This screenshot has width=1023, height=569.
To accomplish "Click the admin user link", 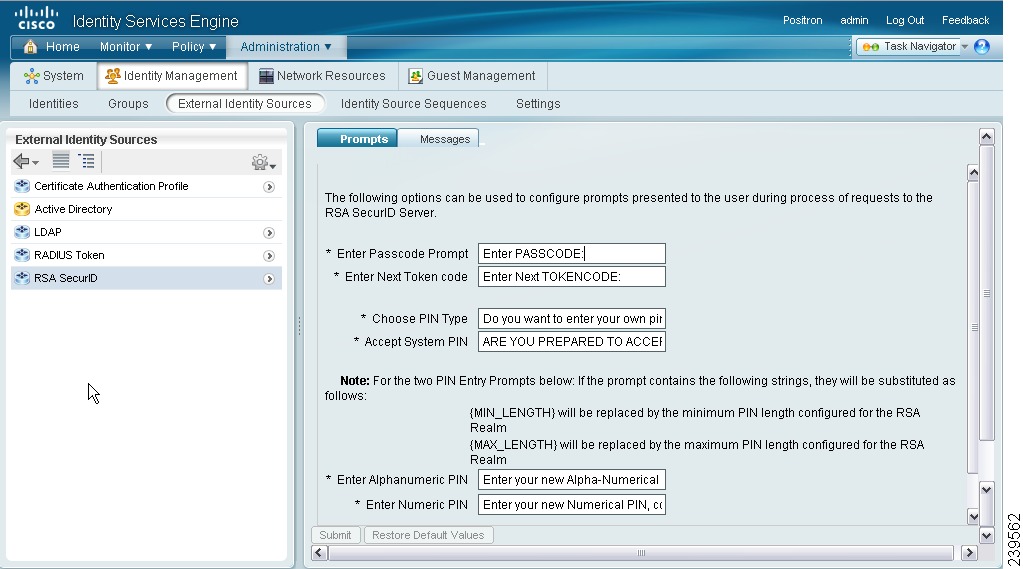I will (854, 20).
